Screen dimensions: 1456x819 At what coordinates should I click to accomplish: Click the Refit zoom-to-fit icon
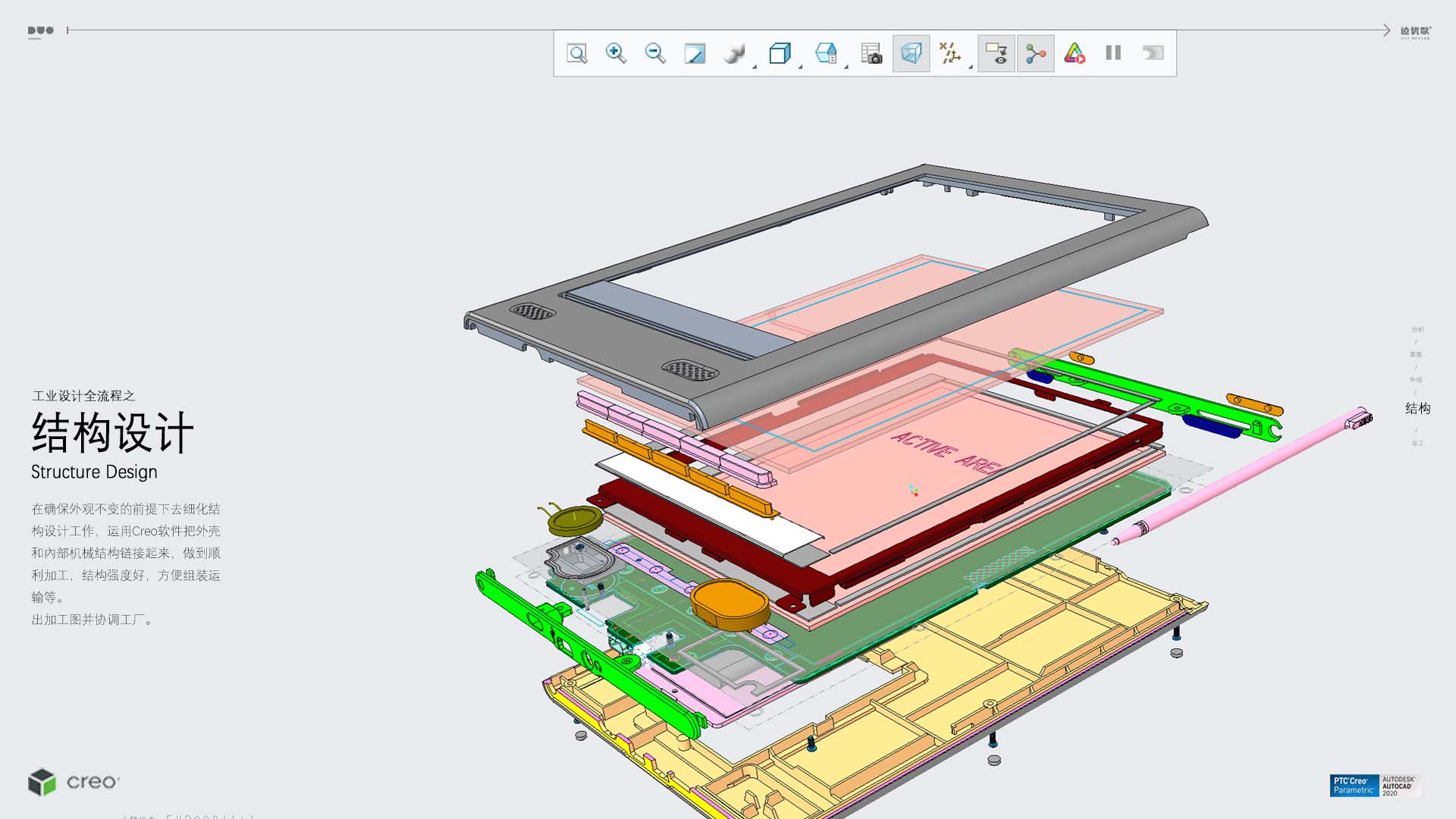point(577,54)
